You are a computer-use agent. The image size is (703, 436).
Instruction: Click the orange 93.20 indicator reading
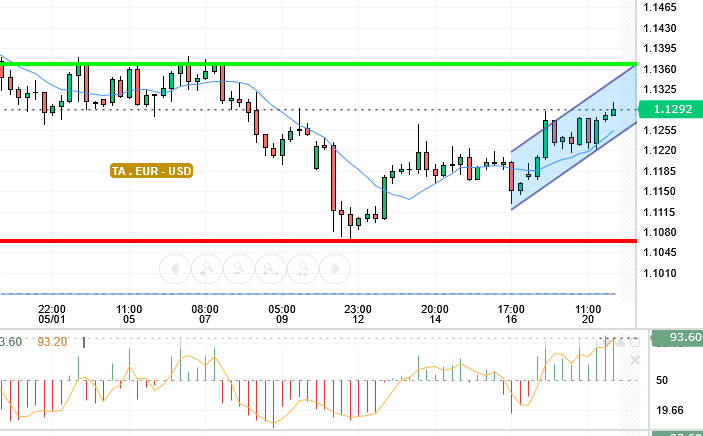tap(52, 342)
